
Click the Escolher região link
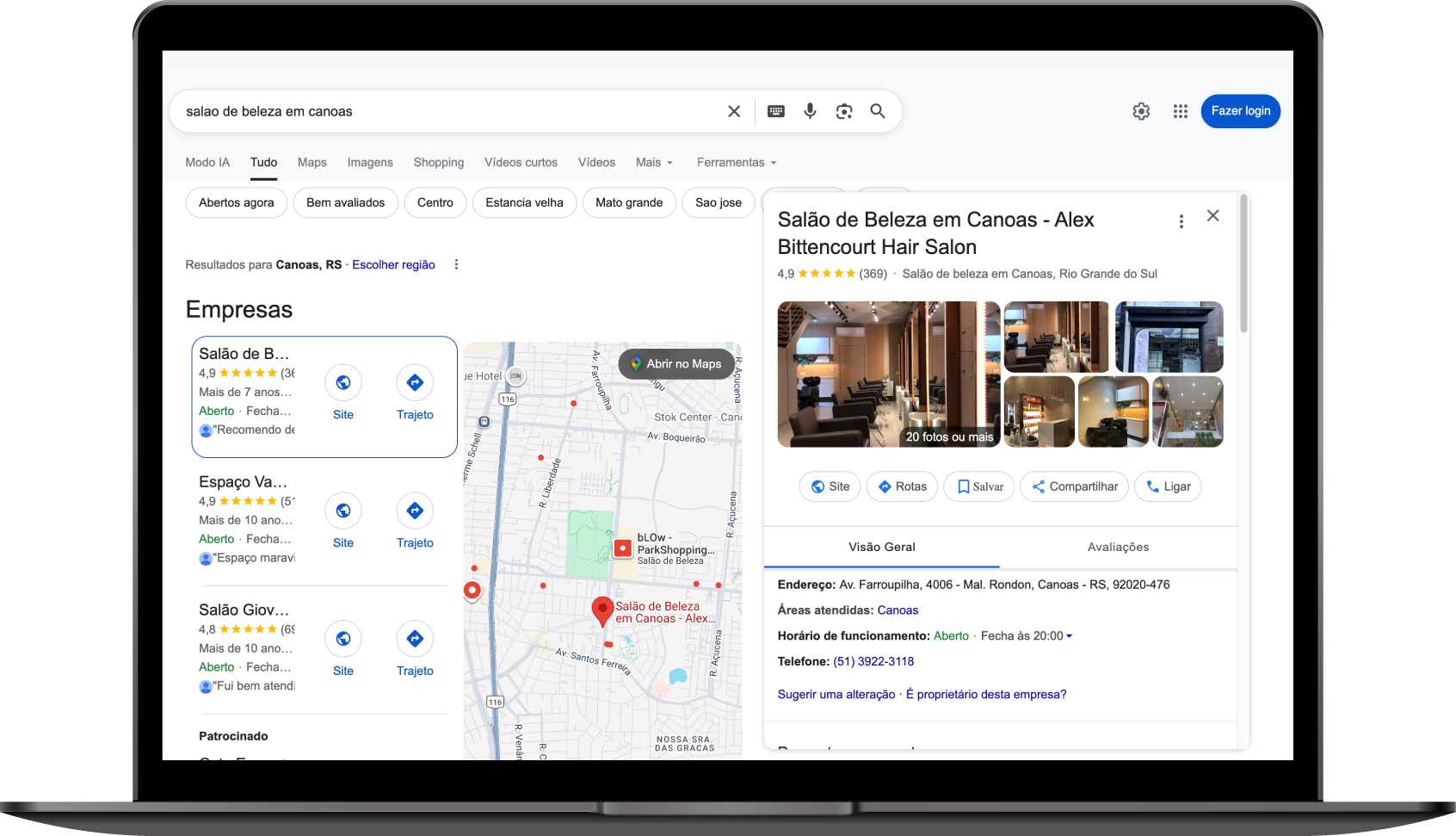pyautogui.click(x=393, y=264)
